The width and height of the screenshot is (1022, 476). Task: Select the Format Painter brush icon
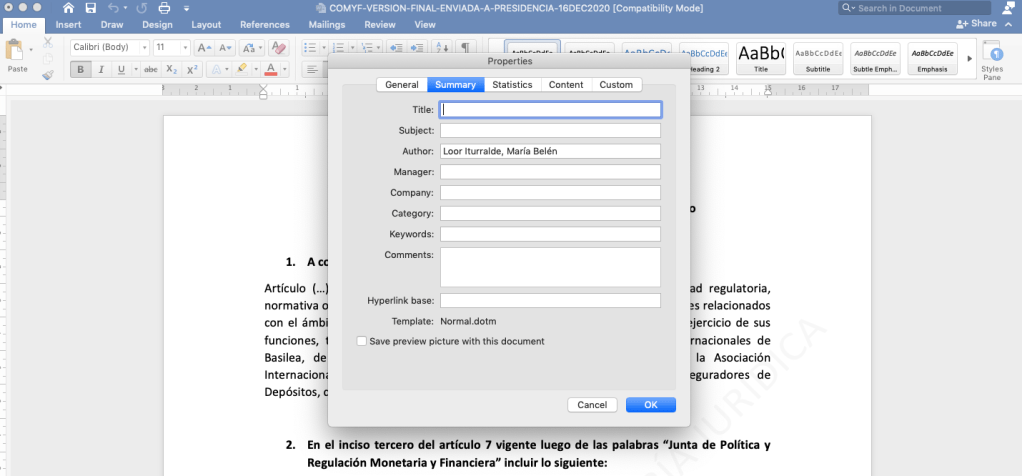tap(48, 74)
